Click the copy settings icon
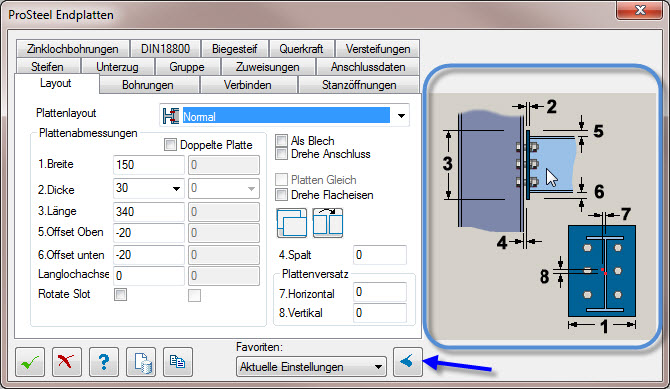Viewport: 670px width, 389px height. click(x=178, y=362)
